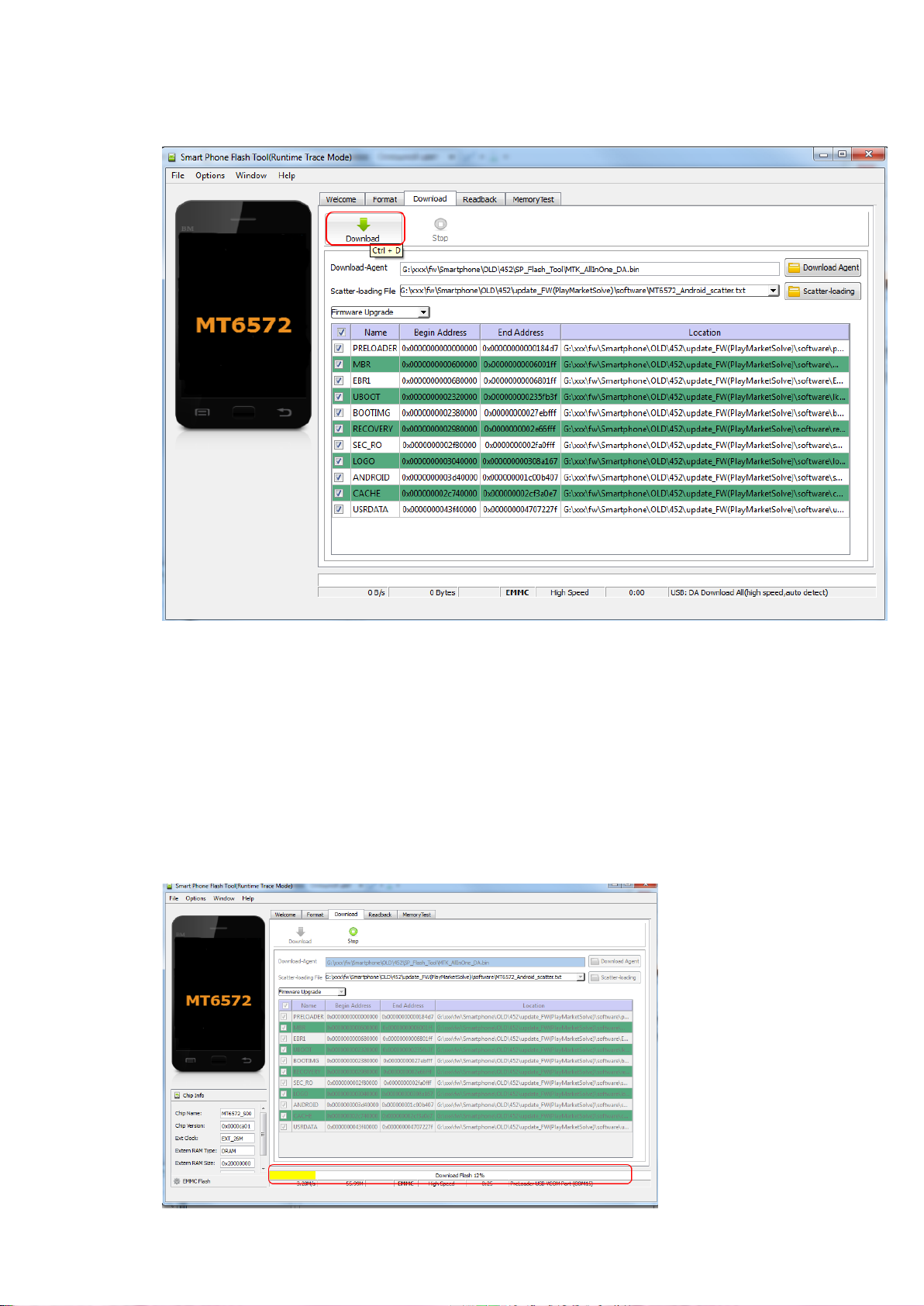
Task: Click the EMMC Flash gear icon
Action: 177,1181
